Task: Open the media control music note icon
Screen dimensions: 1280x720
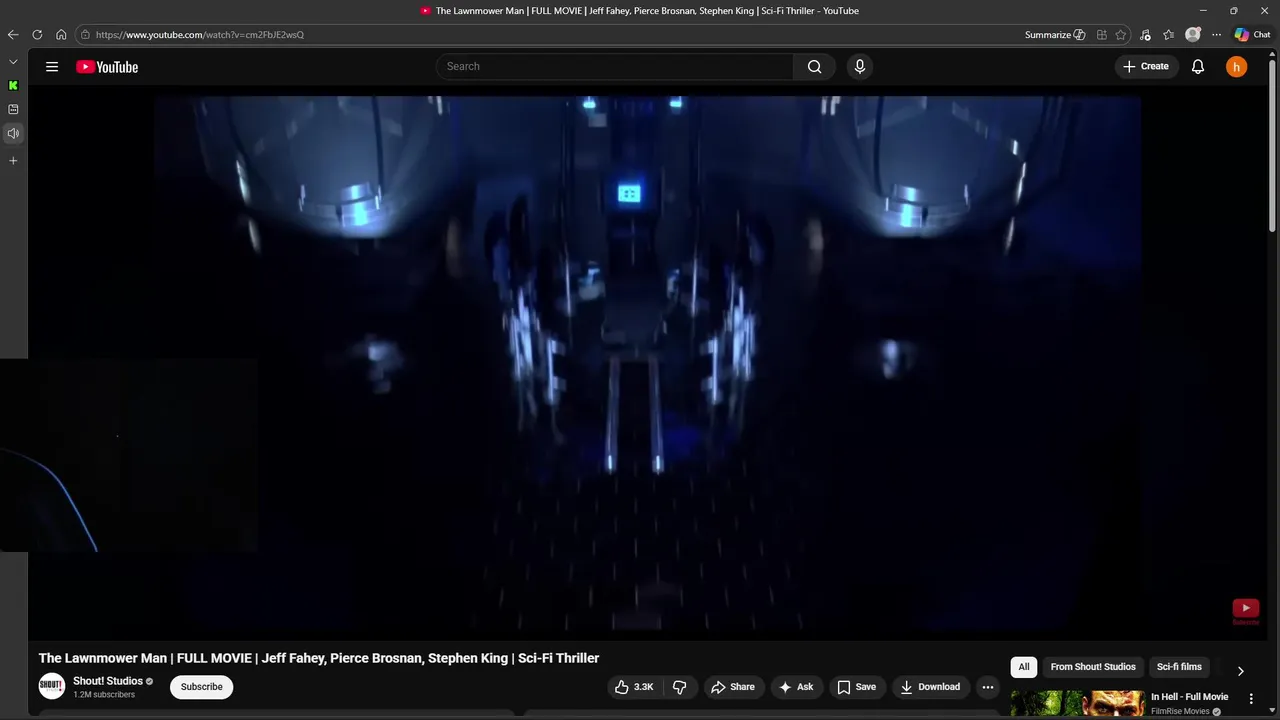Action: (1145, 34)
